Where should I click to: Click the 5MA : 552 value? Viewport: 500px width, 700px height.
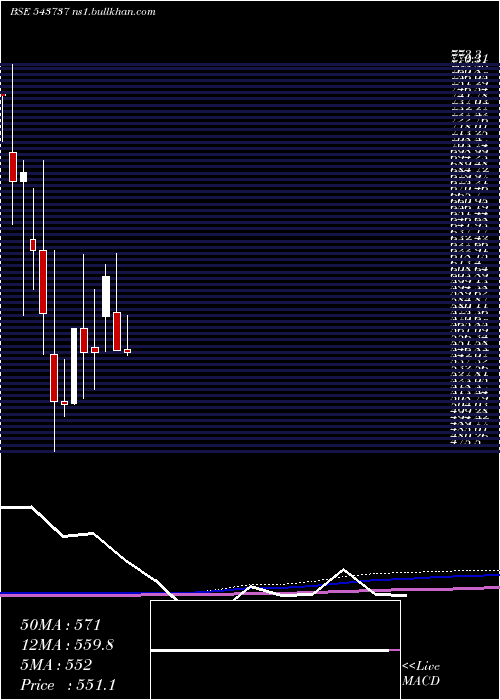56,665
